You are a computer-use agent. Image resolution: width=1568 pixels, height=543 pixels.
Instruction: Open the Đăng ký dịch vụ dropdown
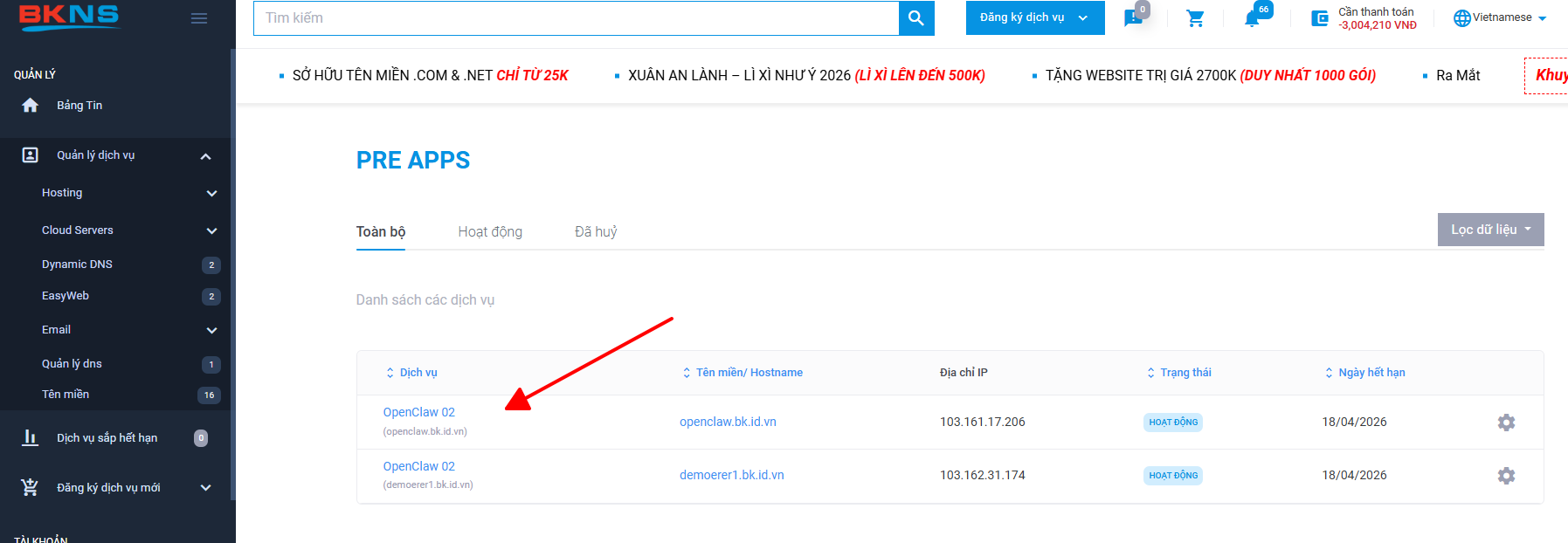pos(1034,18)
